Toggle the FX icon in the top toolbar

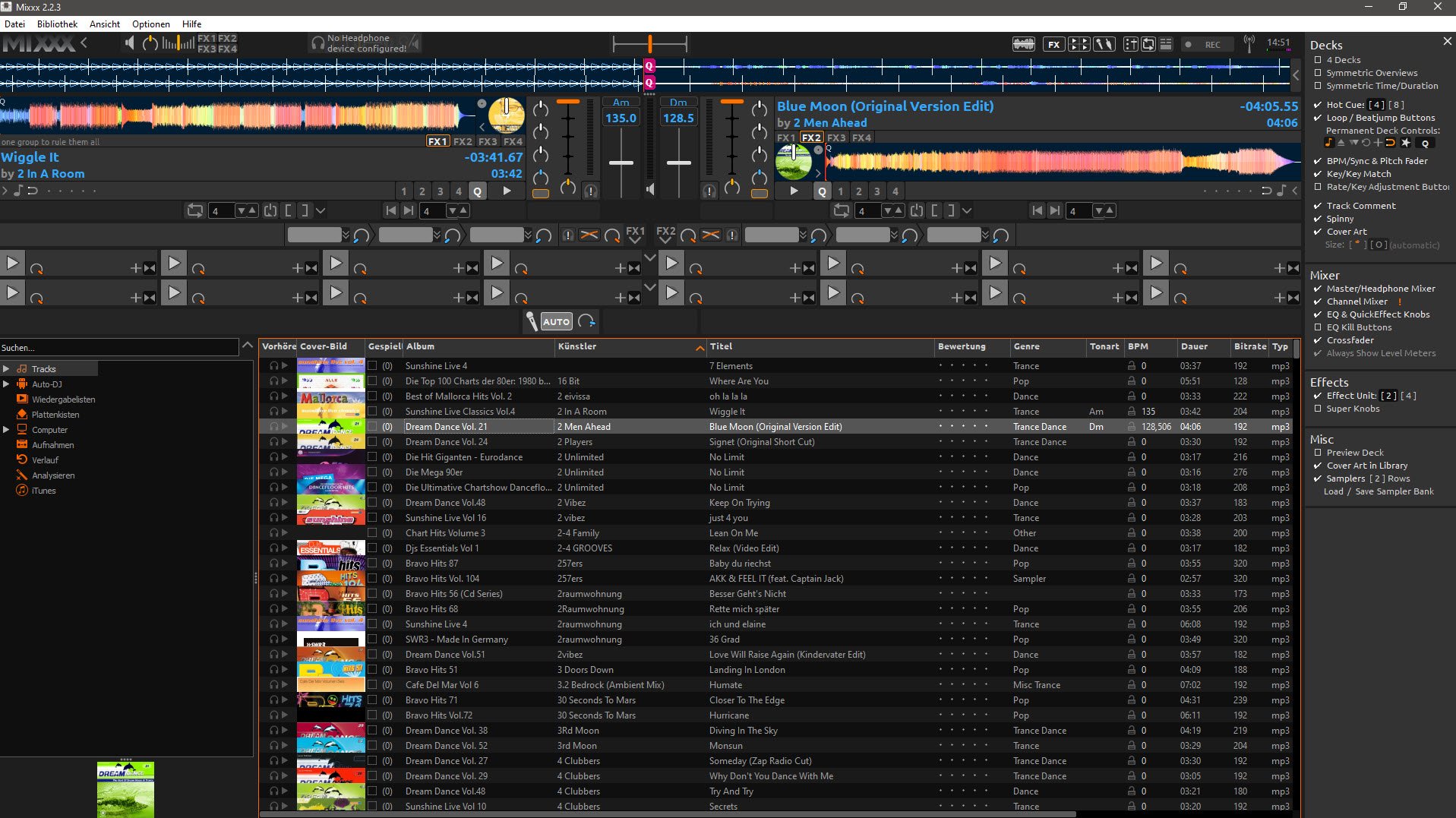click(1053, 44)
